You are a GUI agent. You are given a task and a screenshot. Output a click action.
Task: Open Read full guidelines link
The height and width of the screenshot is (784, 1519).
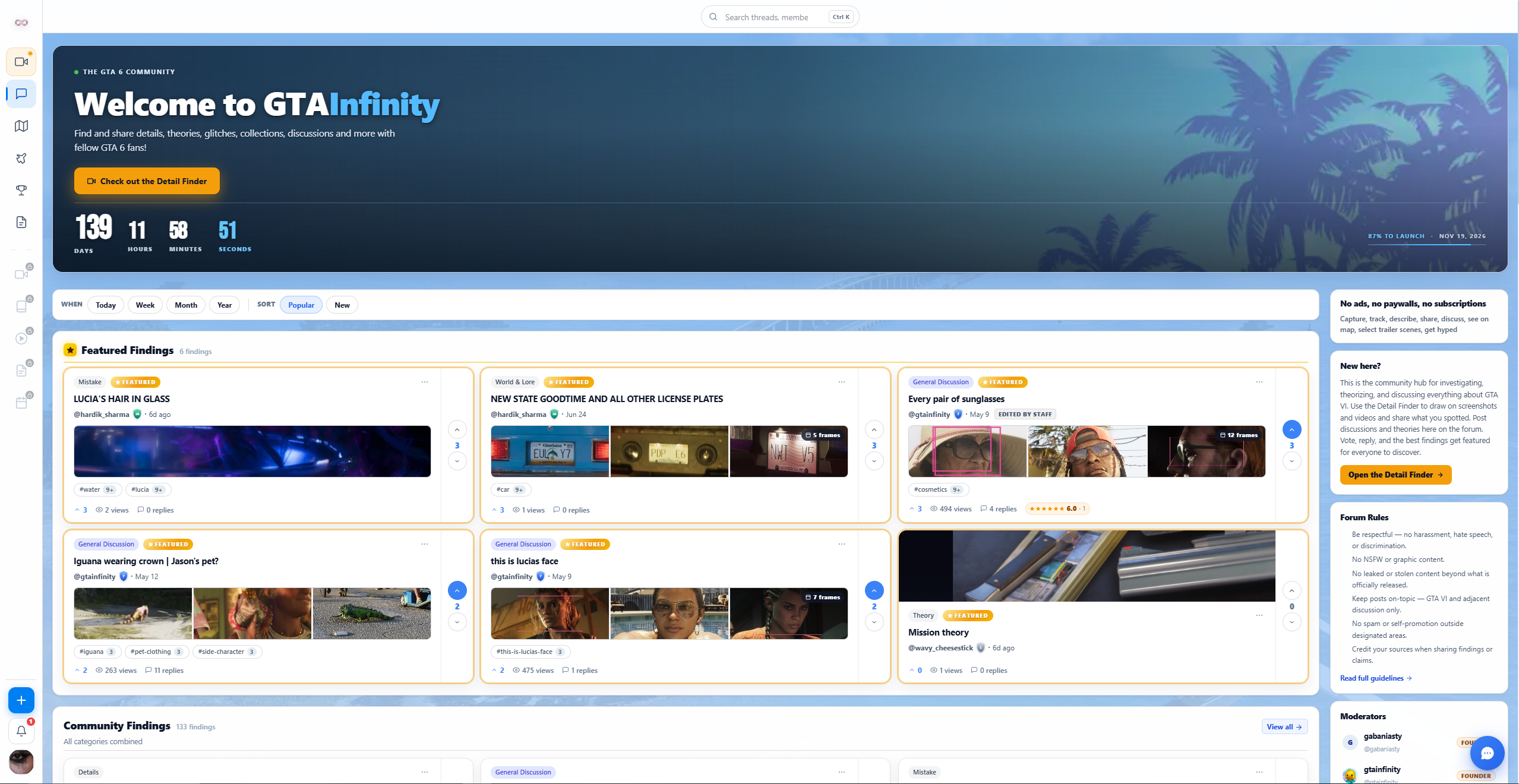(1376, 678)
